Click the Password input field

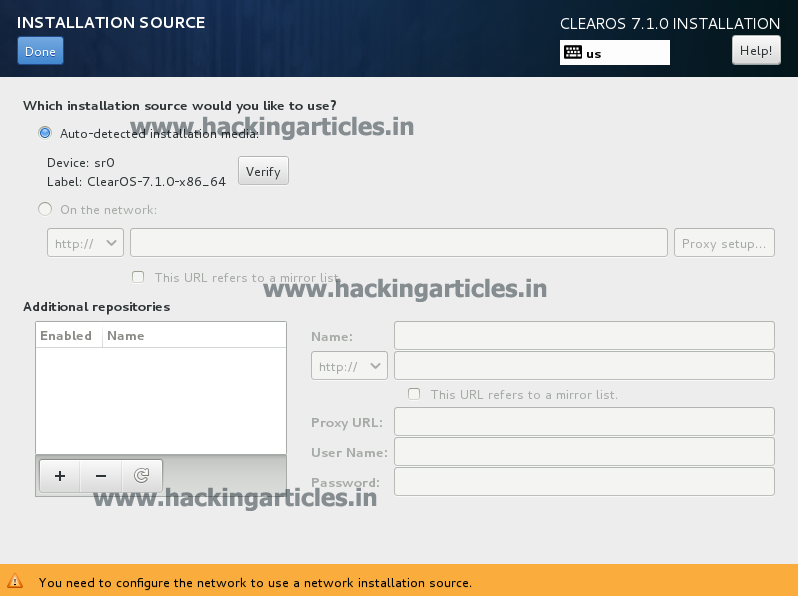pos(584,482)
